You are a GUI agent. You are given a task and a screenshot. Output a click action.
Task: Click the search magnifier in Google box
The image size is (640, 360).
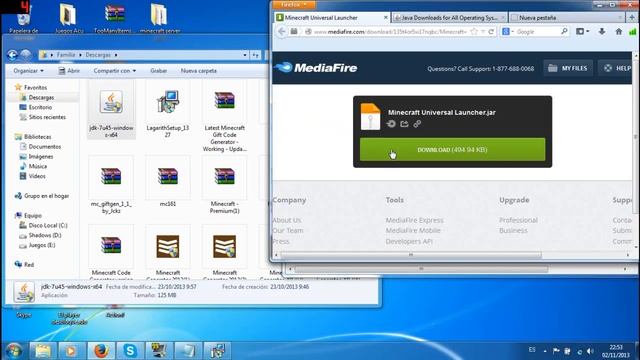(x=564, y=31)
